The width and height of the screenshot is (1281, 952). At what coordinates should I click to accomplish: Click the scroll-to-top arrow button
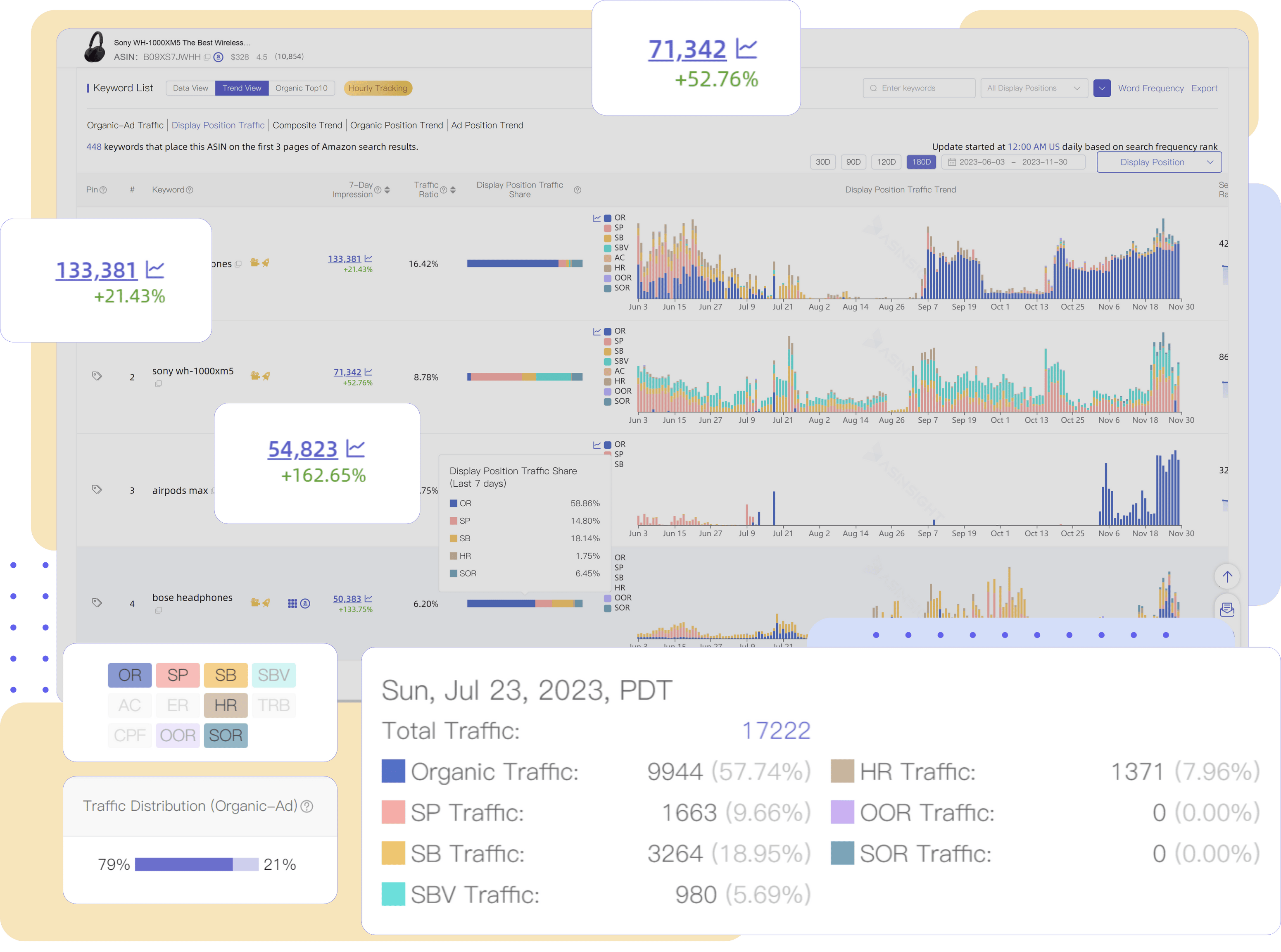[x=1227, y=576]
